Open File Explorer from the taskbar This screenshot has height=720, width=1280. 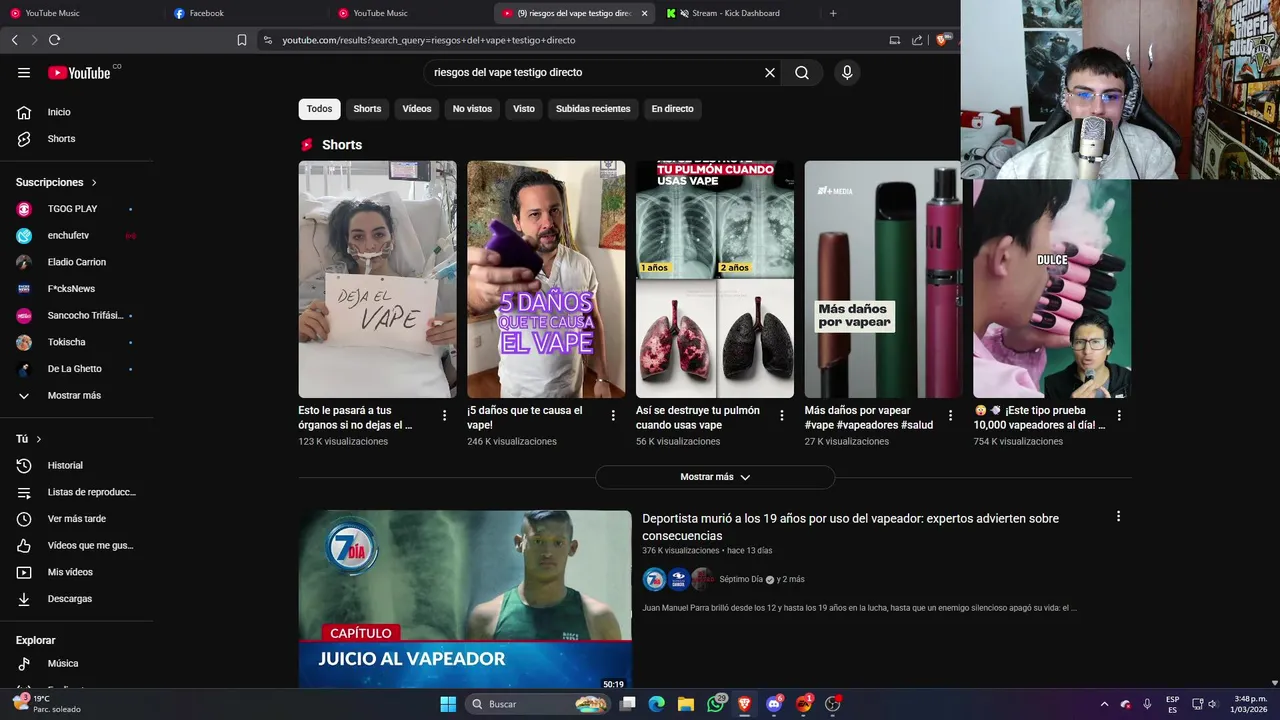(686, 704)
